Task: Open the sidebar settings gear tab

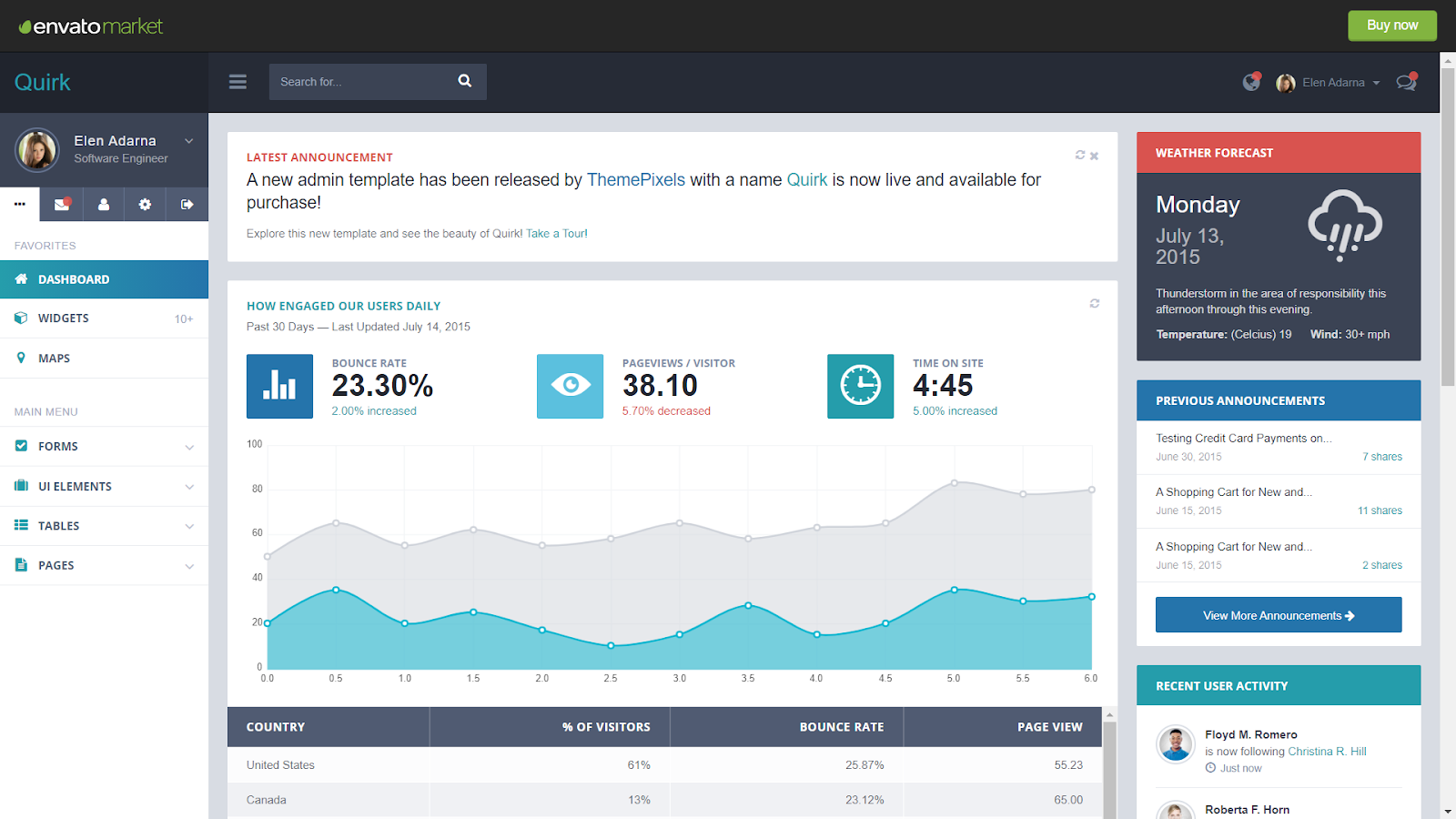Action: coord(145,205)
